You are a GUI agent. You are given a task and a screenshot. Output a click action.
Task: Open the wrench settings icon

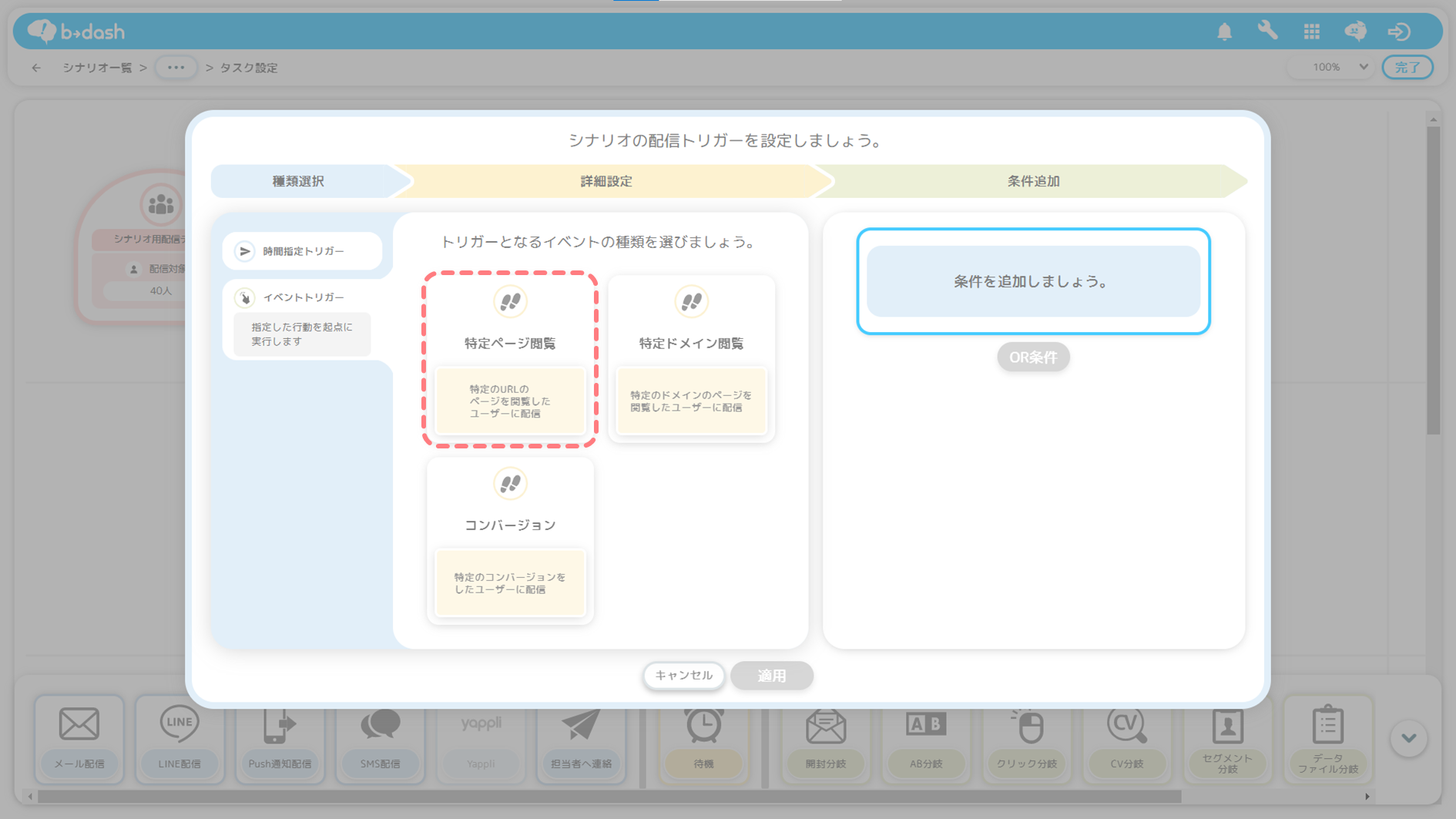(x=1267, y=31)
